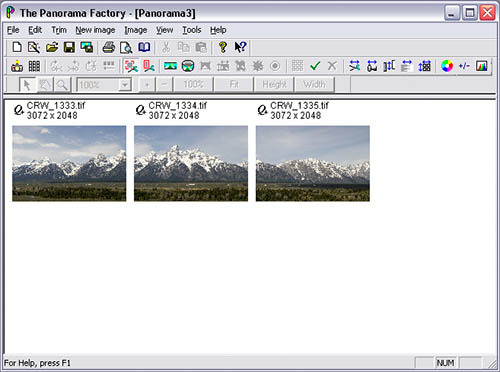Toggle the pressed stitch icon with red frame
Image resolution: width=500 pixels, height=372 pixels.
131,66
